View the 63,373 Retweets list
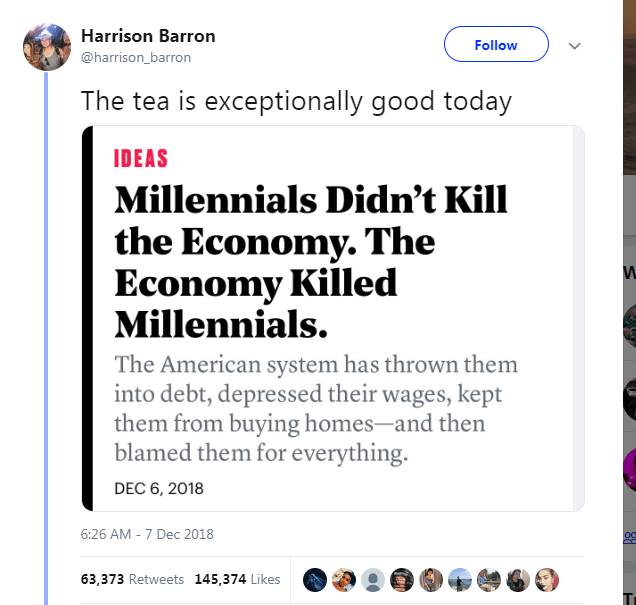 132,579
